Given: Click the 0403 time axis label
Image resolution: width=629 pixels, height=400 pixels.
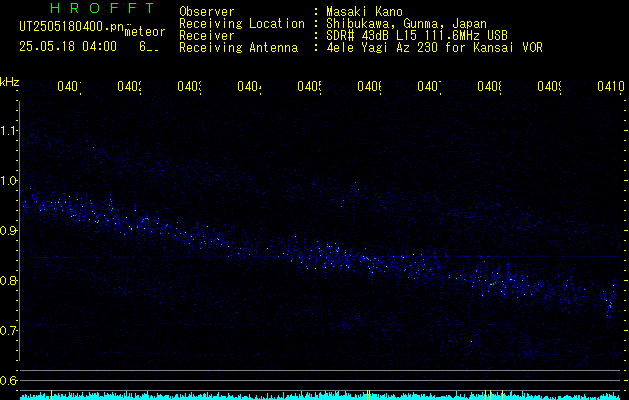Looking at the screenshot, I should pyautogui.click(x=189, y=86).
